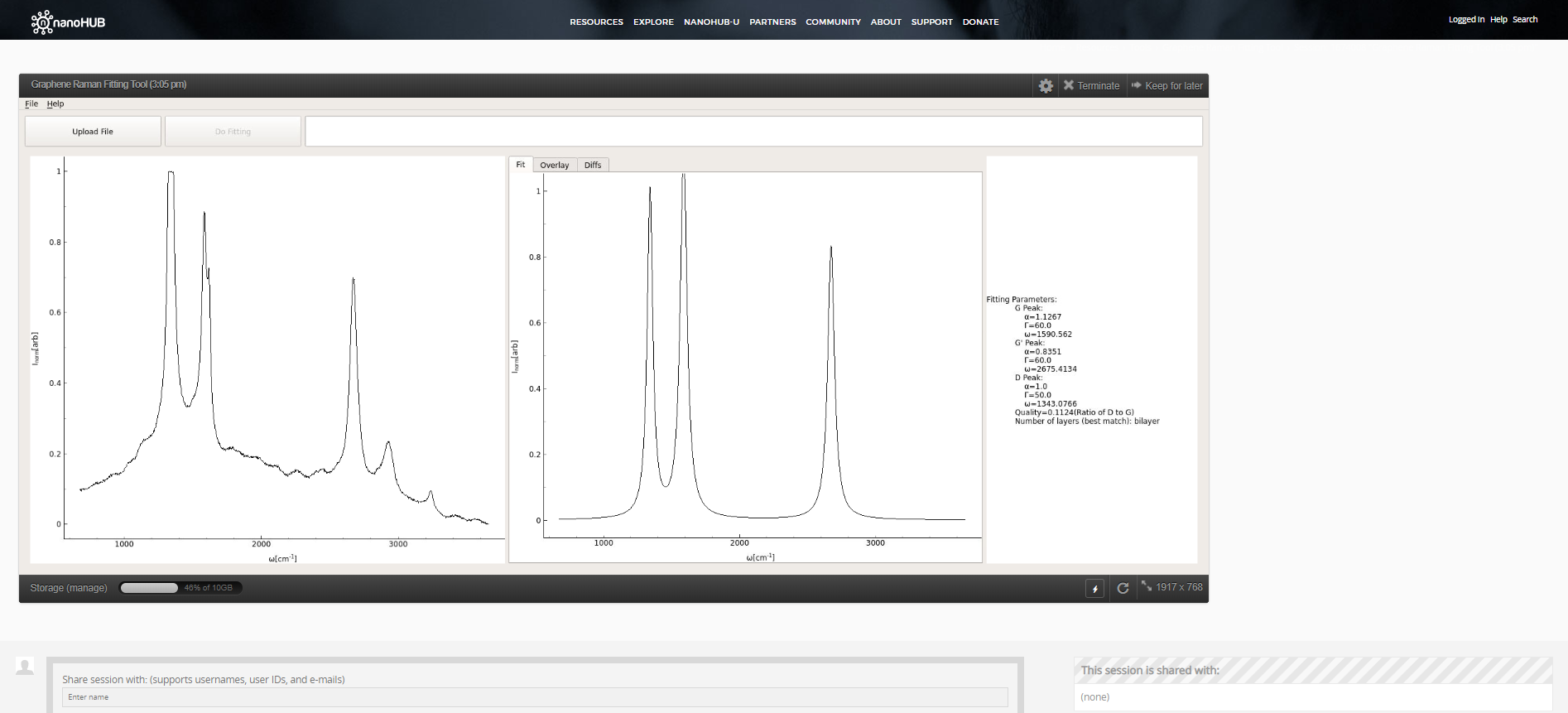Click the refresh window icon
Screen dimensions: 1568x713
point(1123,589)
